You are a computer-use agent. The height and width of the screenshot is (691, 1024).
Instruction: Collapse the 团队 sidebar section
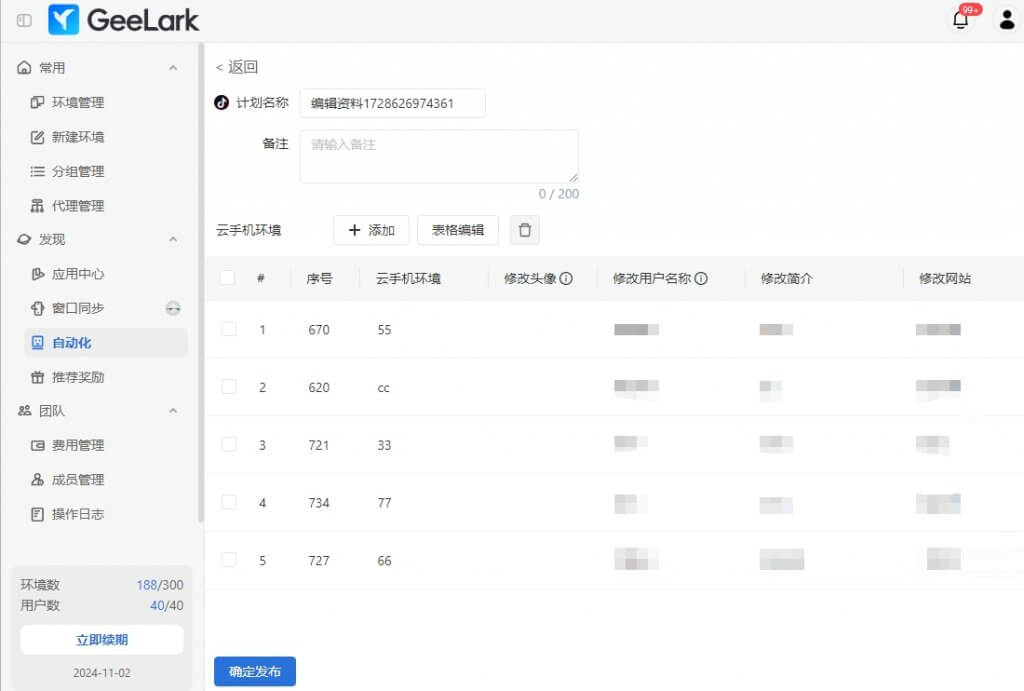173,411
